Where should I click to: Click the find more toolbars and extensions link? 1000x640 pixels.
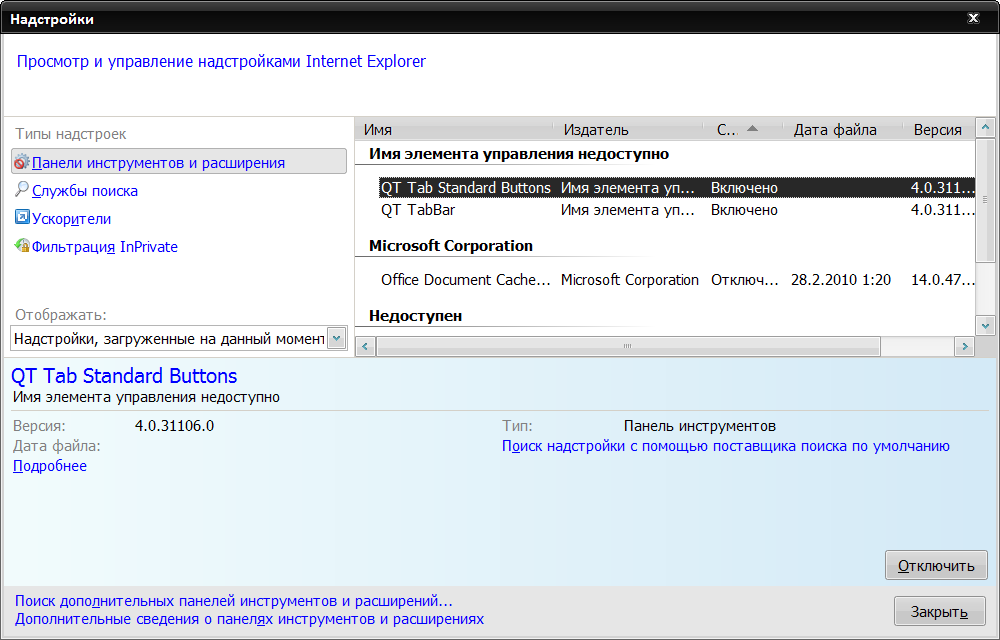(x=234, y=601)
